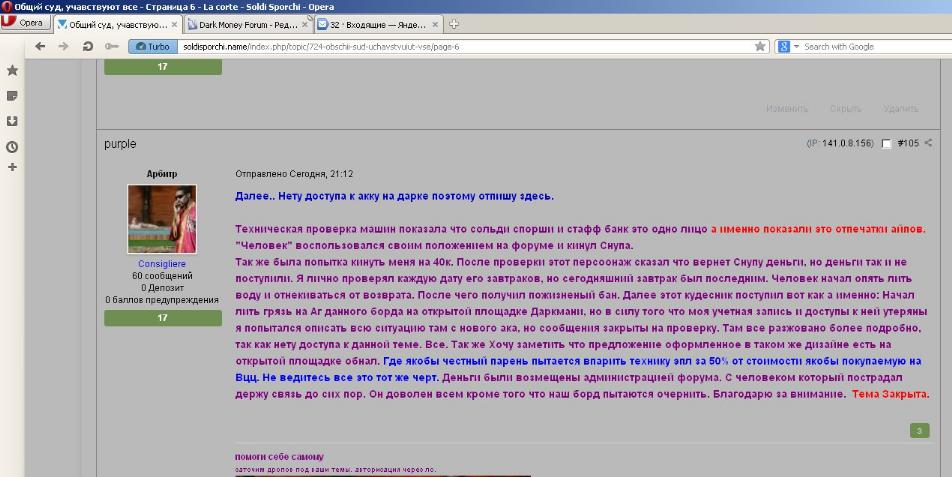Open Notes panel in sidebar
The image size is (952, 477).
(x=12, y=96)
